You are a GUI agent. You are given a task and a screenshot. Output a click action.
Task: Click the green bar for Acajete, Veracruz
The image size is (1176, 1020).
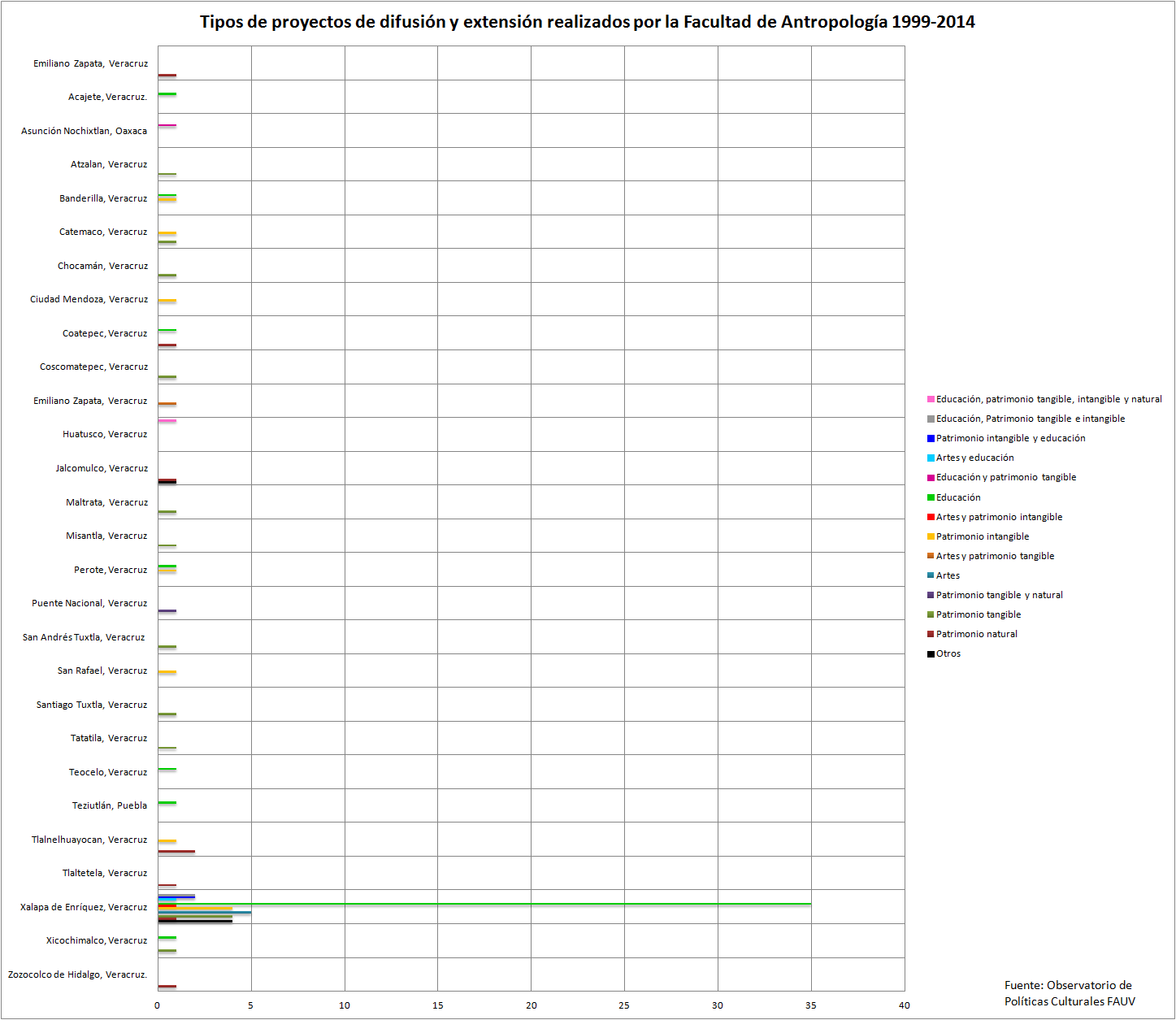[x=167, y=94]
